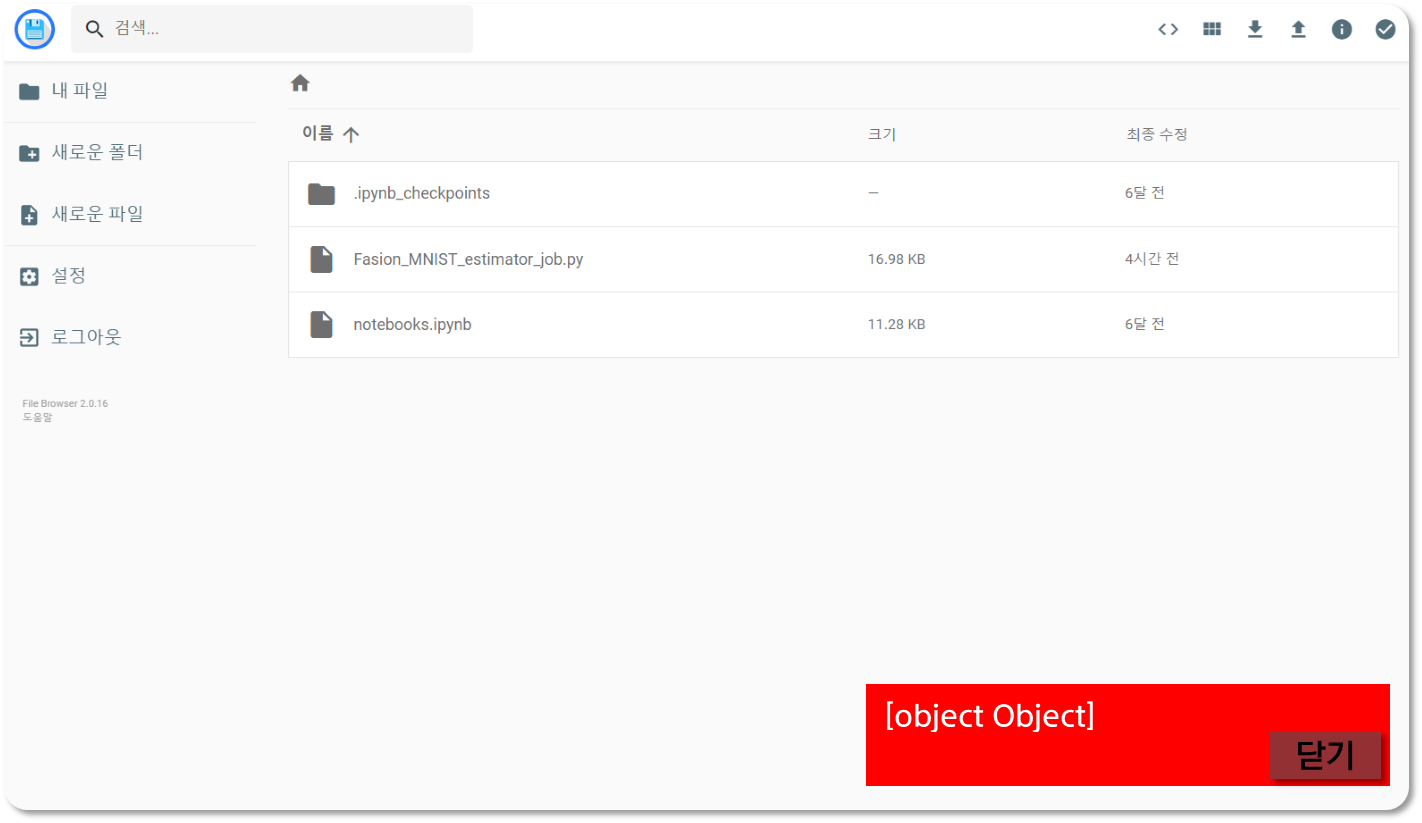Click the 내 파일 folder icon
The image size is (1422, 823).
[x=30, y=92]
